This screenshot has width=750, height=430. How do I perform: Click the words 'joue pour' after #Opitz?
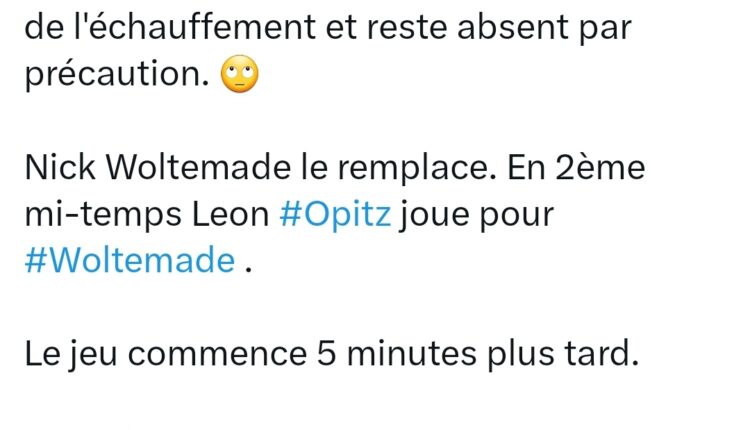(477, 215)
